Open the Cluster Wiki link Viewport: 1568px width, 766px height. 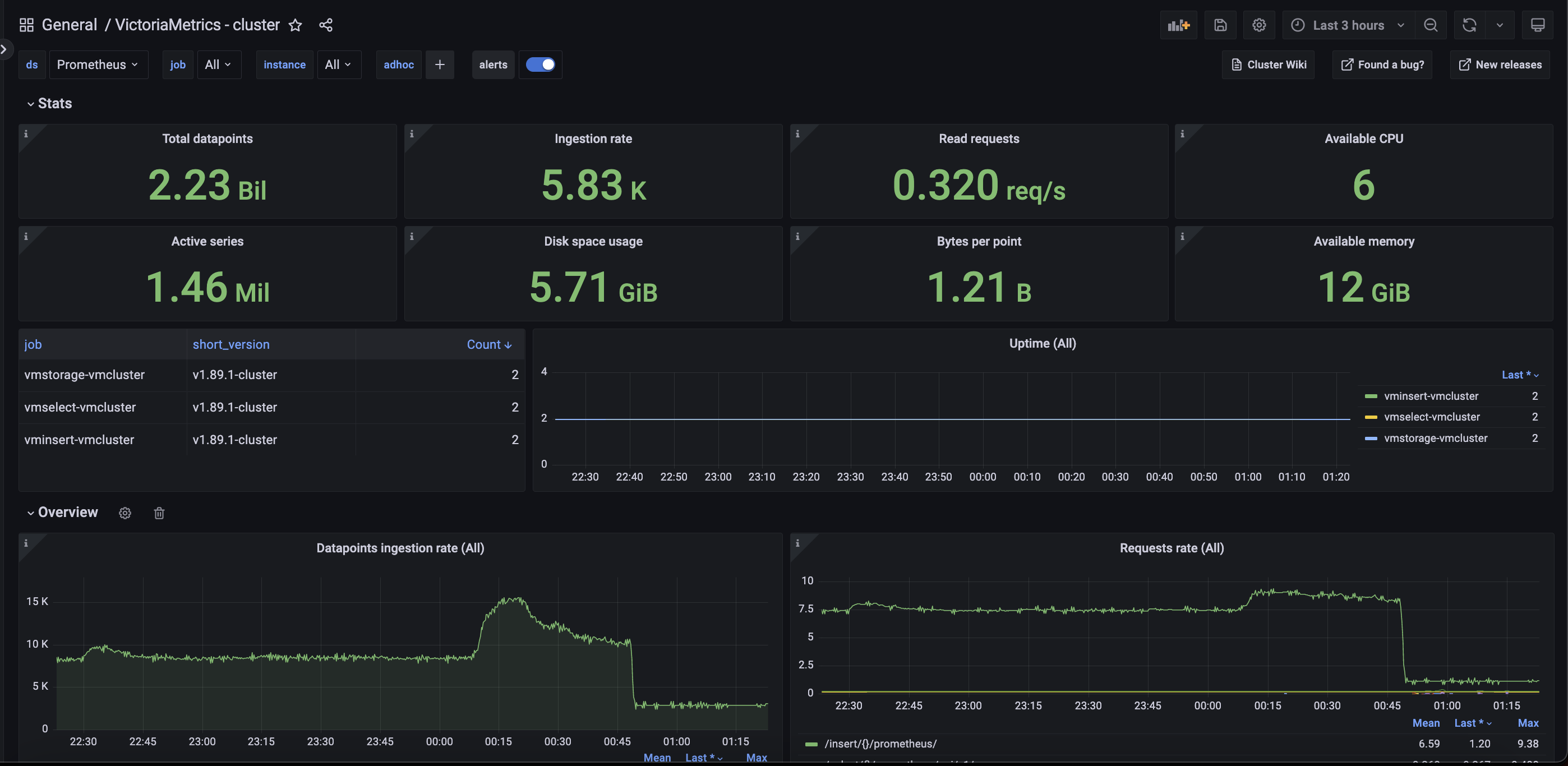[1268, 64]
